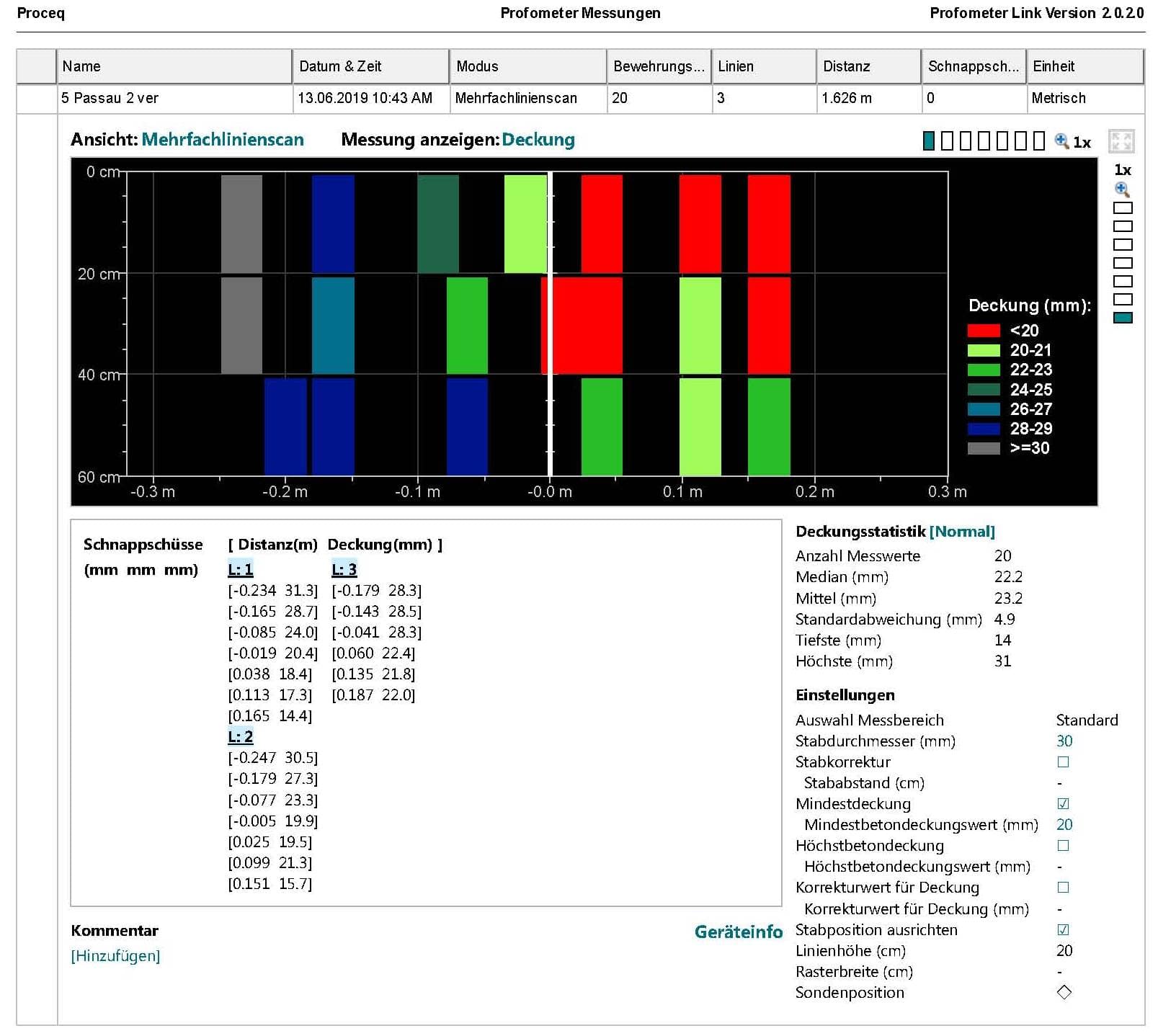Click the L: 1 line link
Image resolution: width=1158 pixels, height=1036 pixels.
[241, 569]
